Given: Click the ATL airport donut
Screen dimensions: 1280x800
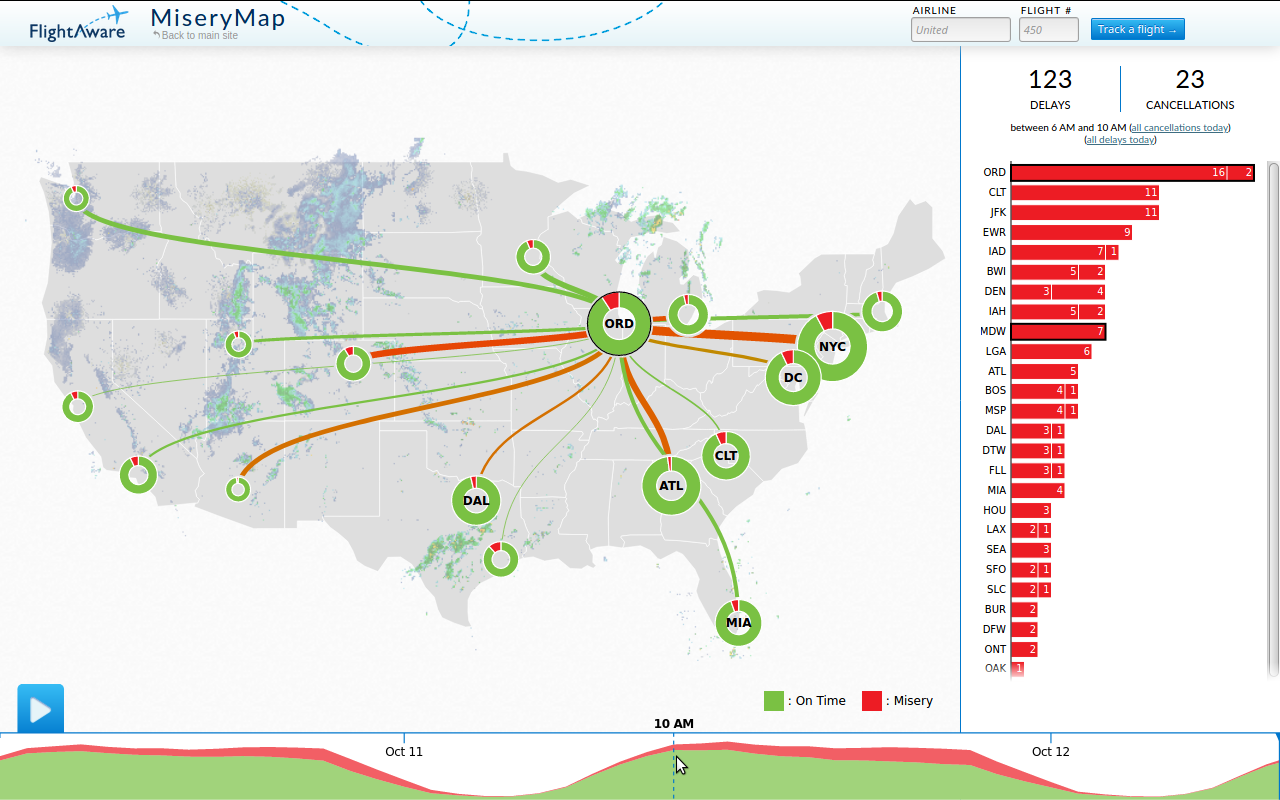Looking at the screenshot, I should point(671,486).
